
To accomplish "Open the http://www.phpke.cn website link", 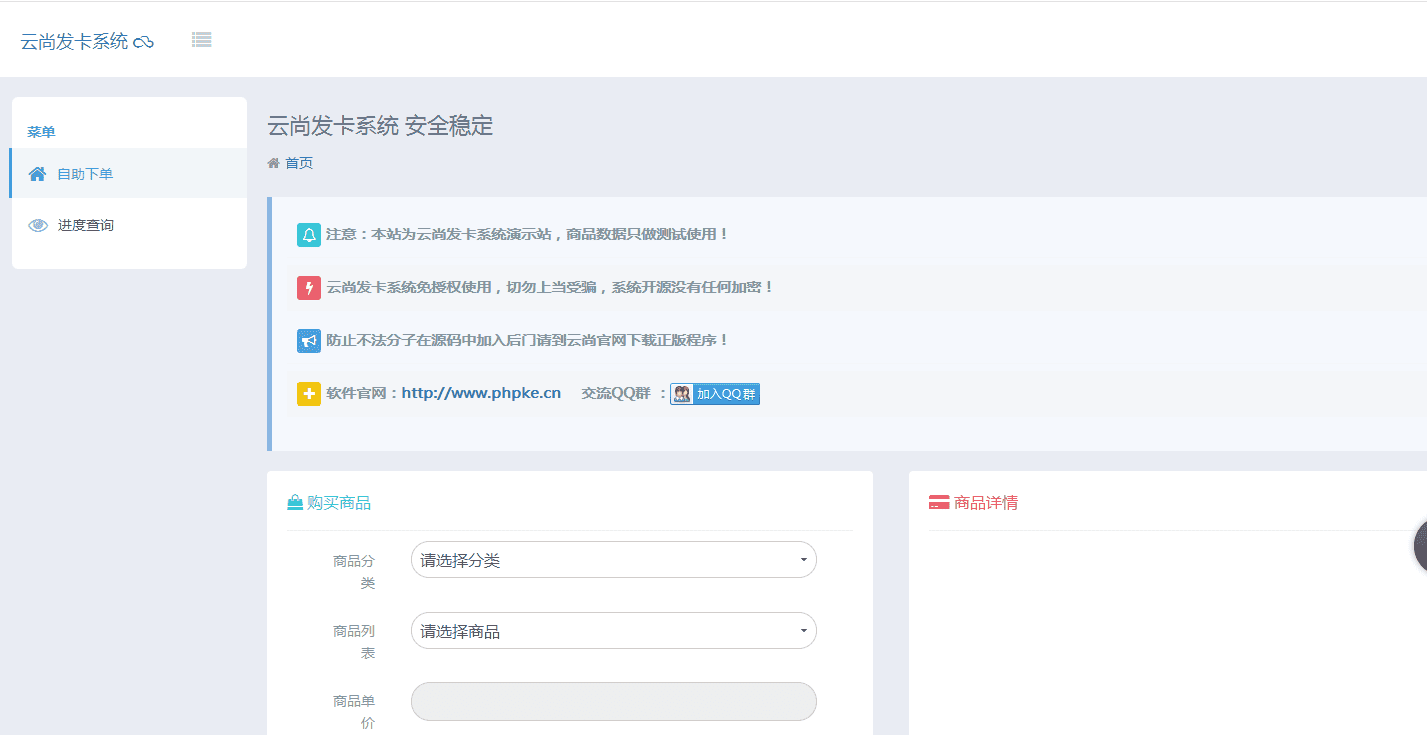I will pos(480,393).
